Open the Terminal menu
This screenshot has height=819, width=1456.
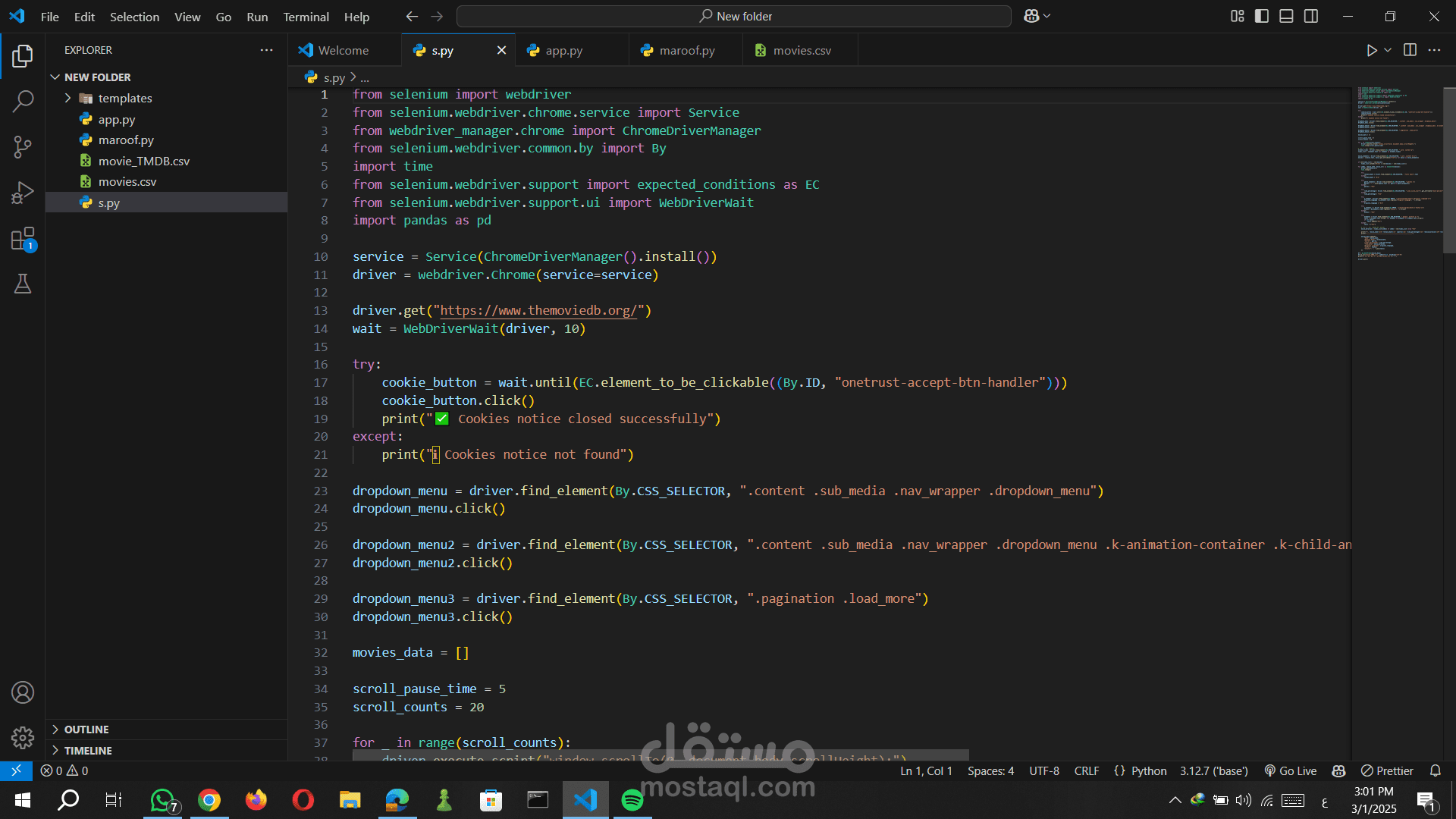click(x=306, y=17)
